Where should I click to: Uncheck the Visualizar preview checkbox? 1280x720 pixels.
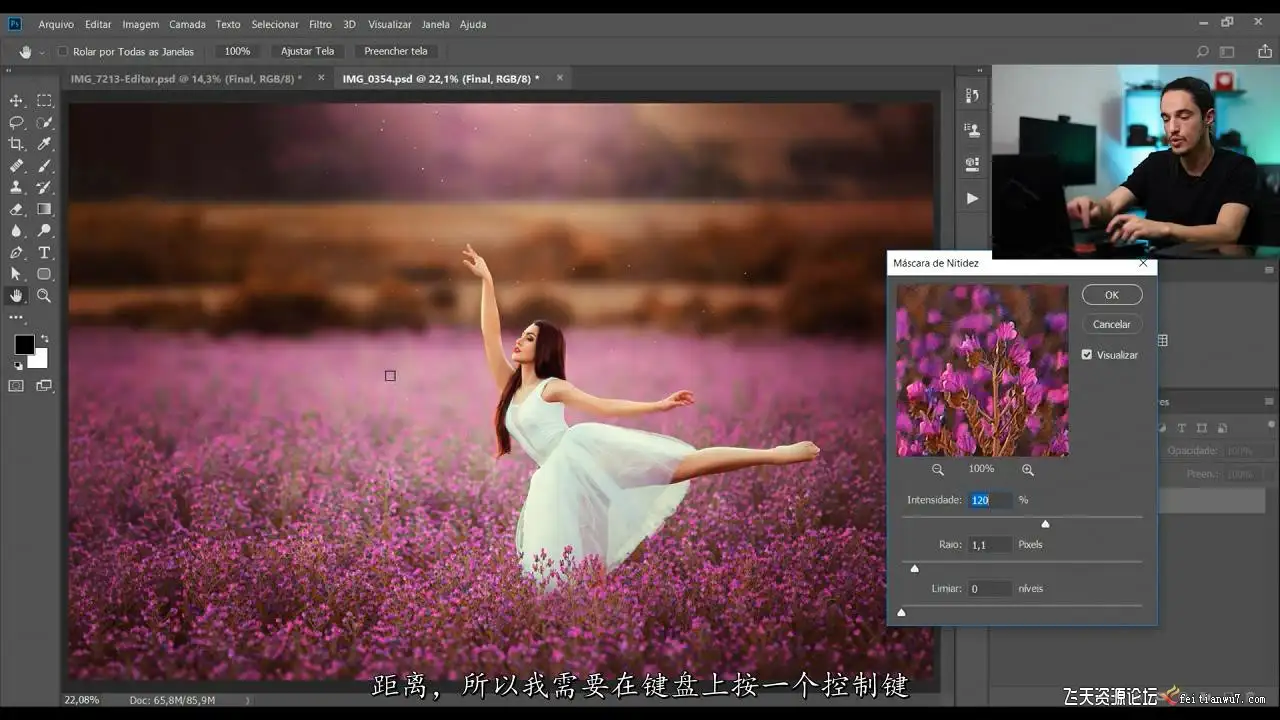click(1087, 354)
